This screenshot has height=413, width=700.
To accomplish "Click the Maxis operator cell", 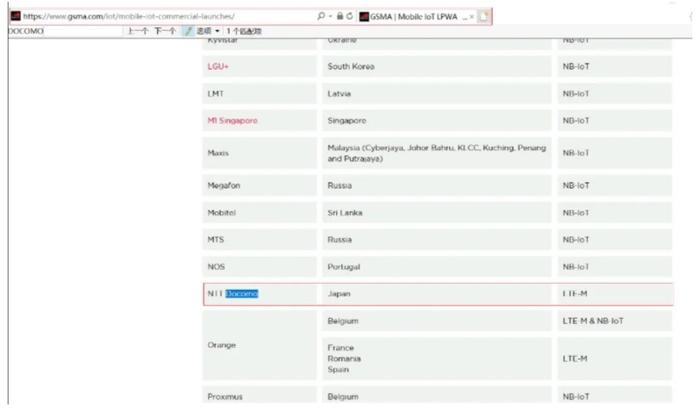I will pos(259,153).
